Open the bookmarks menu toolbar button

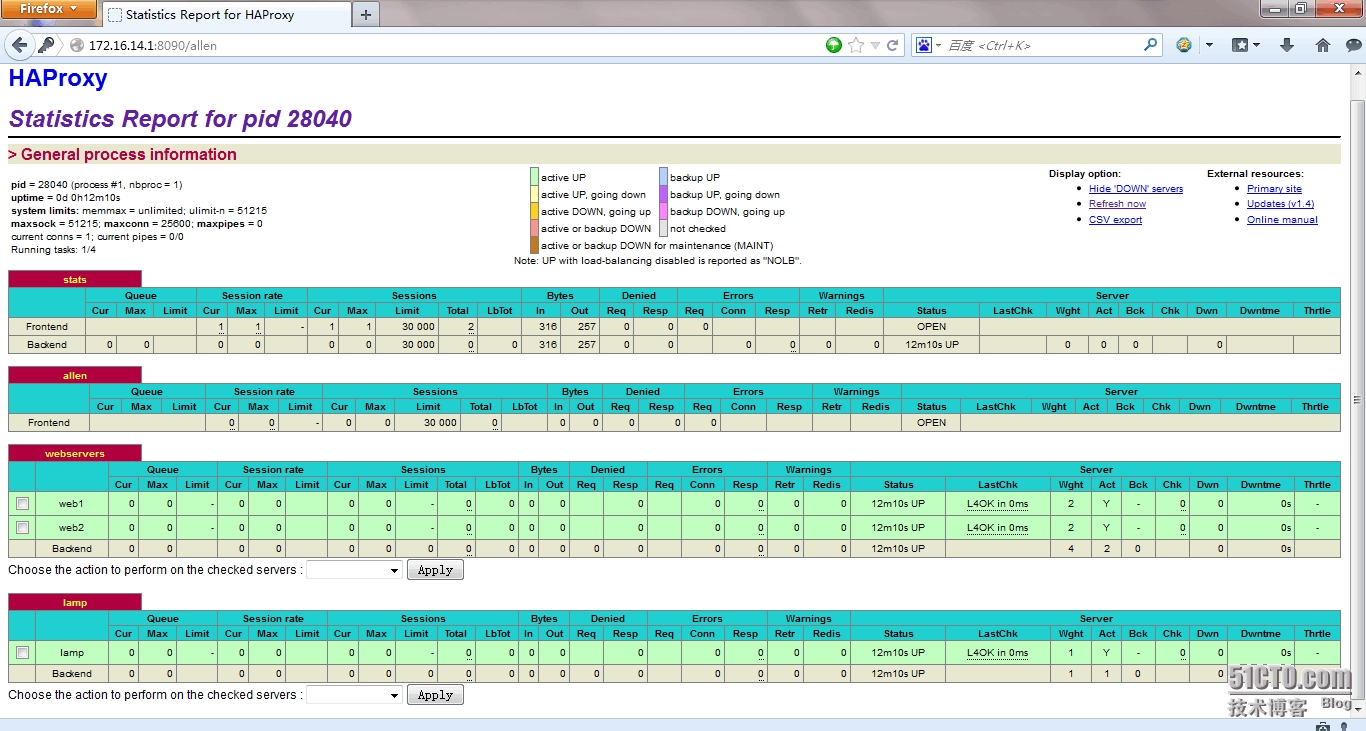[1245, 45]
